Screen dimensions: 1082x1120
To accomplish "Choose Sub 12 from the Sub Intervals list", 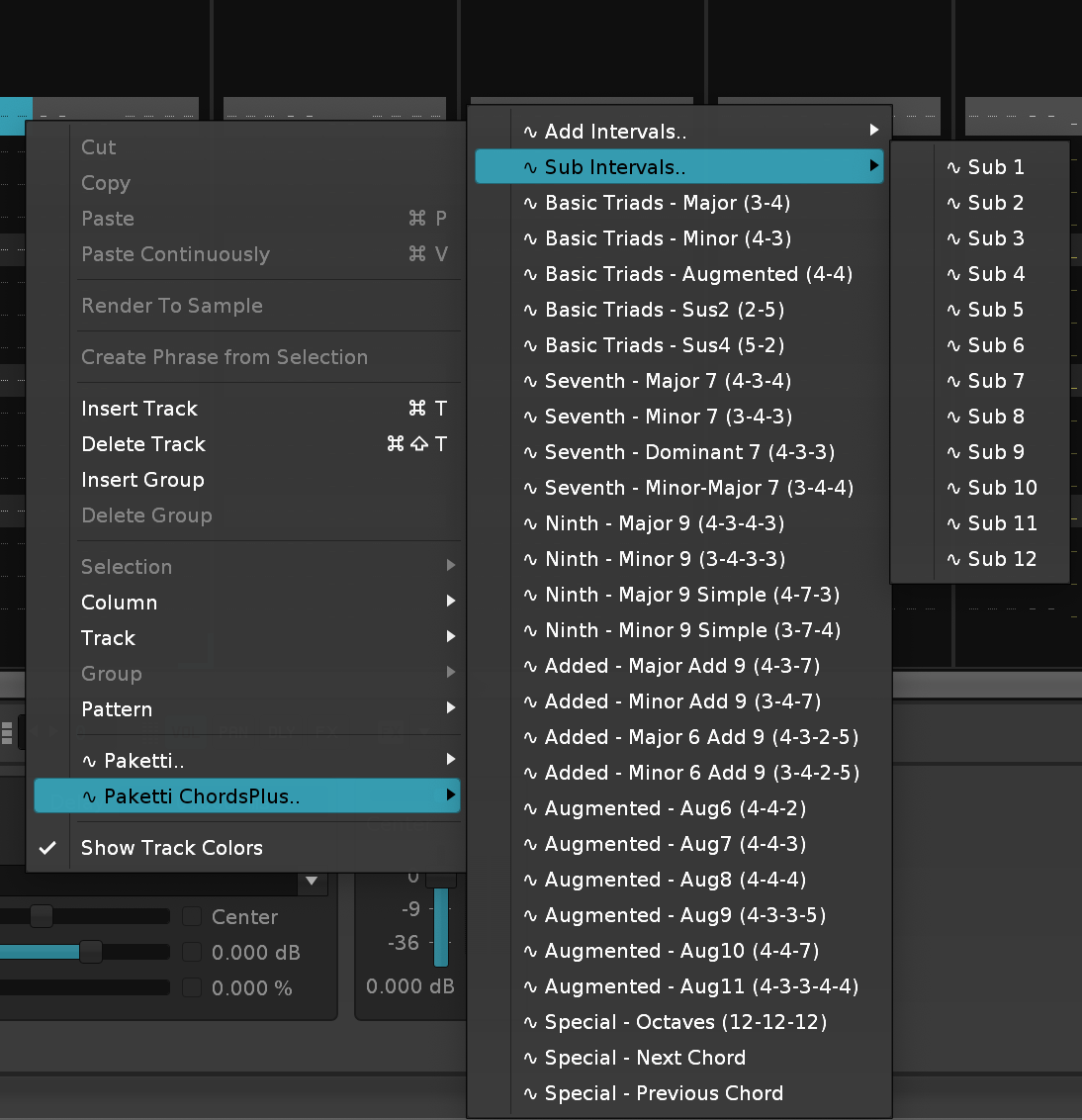I will pos(1001,559).
